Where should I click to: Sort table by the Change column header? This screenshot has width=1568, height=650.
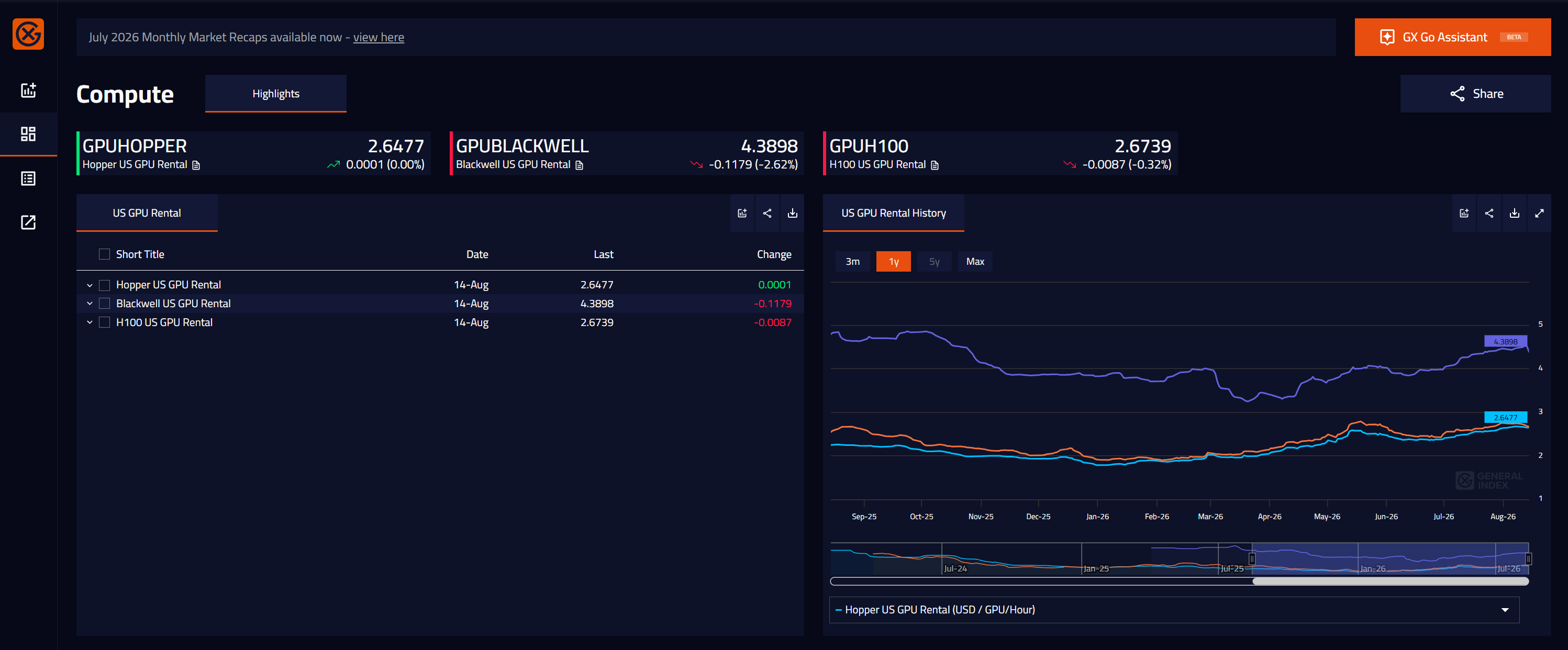pyautogui.click(x=774, y=254)
